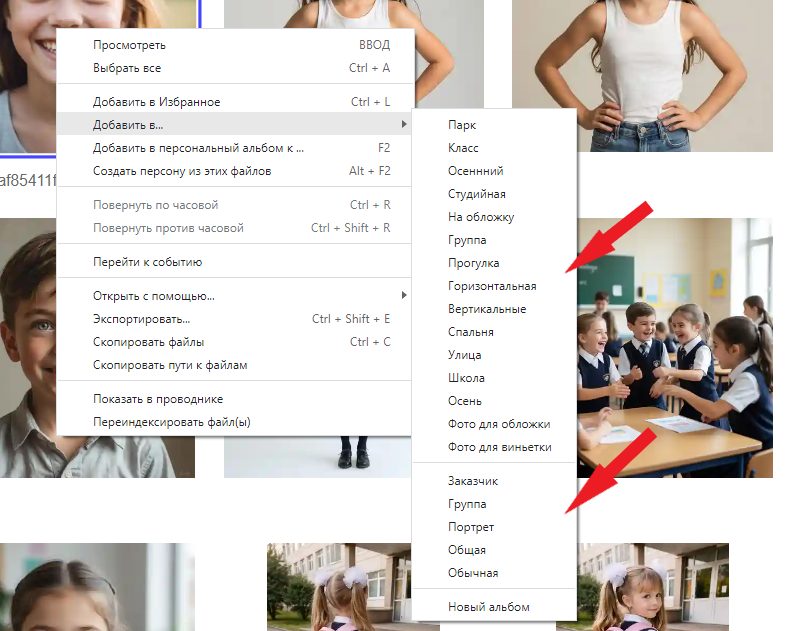Image resolution: width=801 pixels, height=631 pixels.
Task: Pick the "Фото для виньетки" album
Action: point(499,447)
